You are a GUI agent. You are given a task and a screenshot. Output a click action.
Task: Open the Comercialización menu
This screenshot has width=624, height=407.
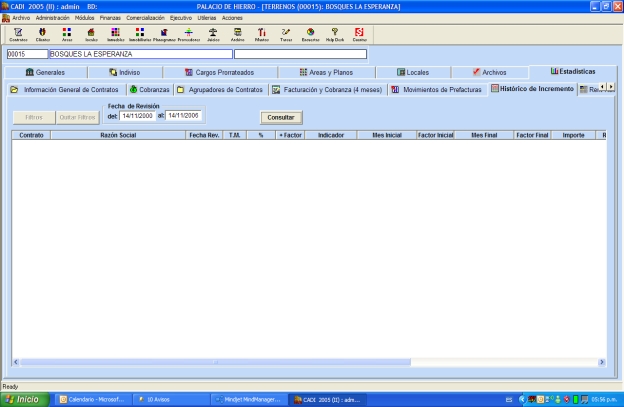click(146, 18)
